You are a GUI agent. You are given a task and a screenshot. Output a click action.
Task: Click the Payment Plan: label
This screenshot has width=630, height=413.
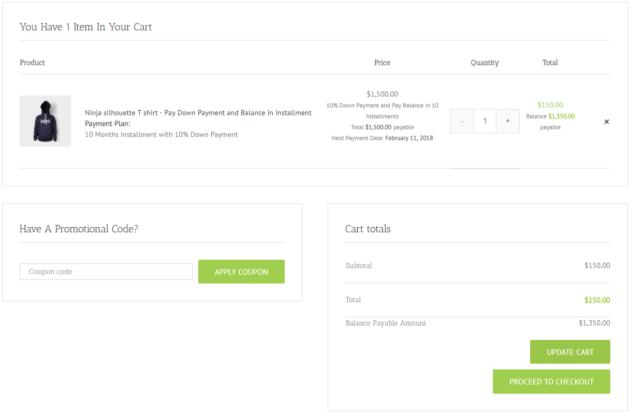click(x=107, y=124)
